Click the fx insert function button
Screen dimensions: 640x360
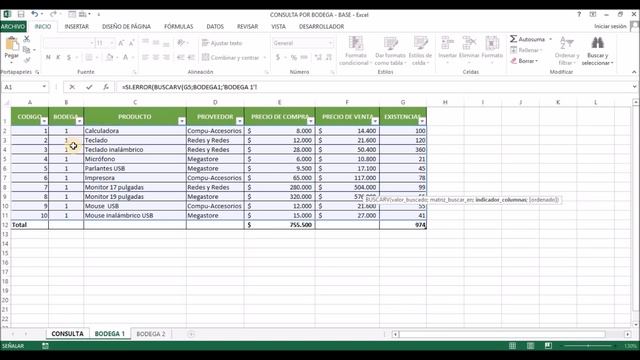pos(106,87)
